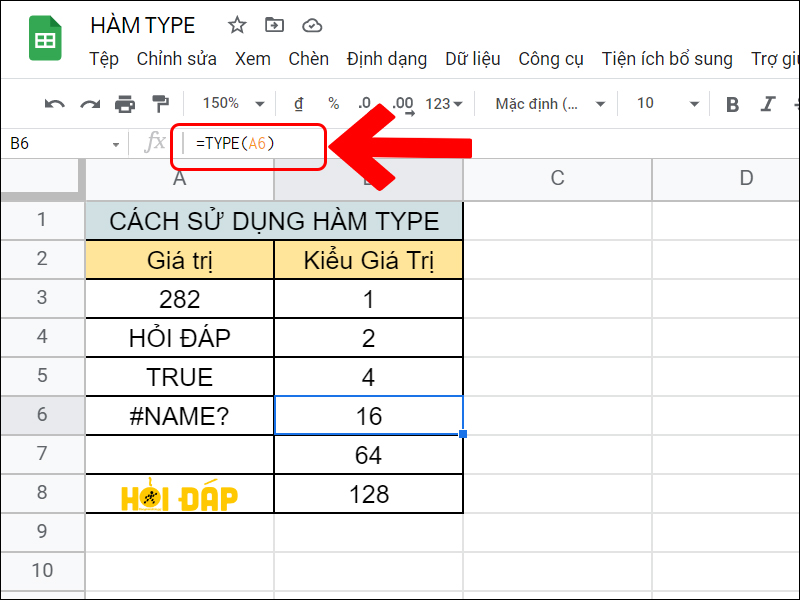Select the cell with value 1 in row 3
Screen dimensions: 800x600
(x=368, y=299)
